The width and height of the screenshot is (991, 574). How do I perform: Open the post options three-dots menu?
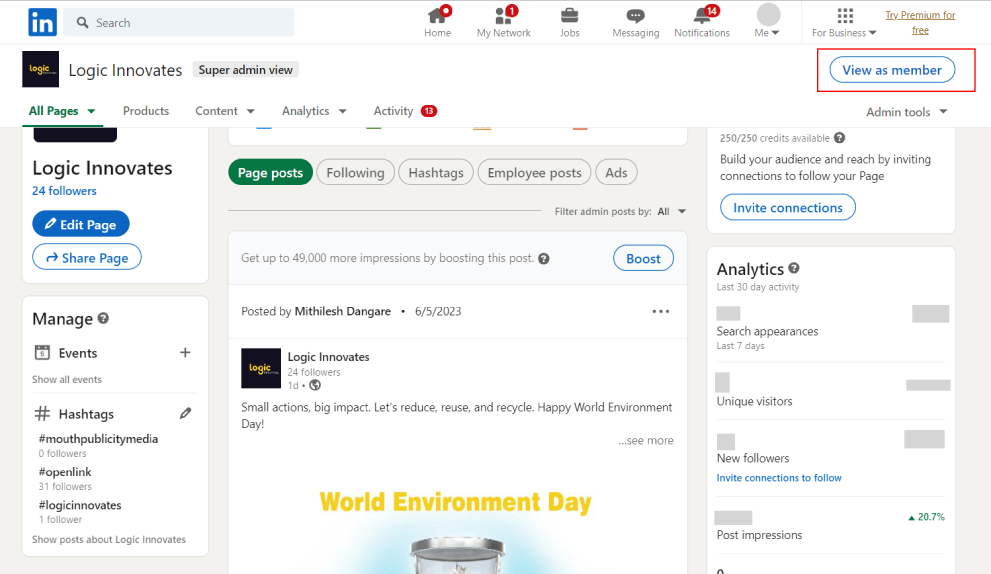pyautogui.click(x=660, y=311)
